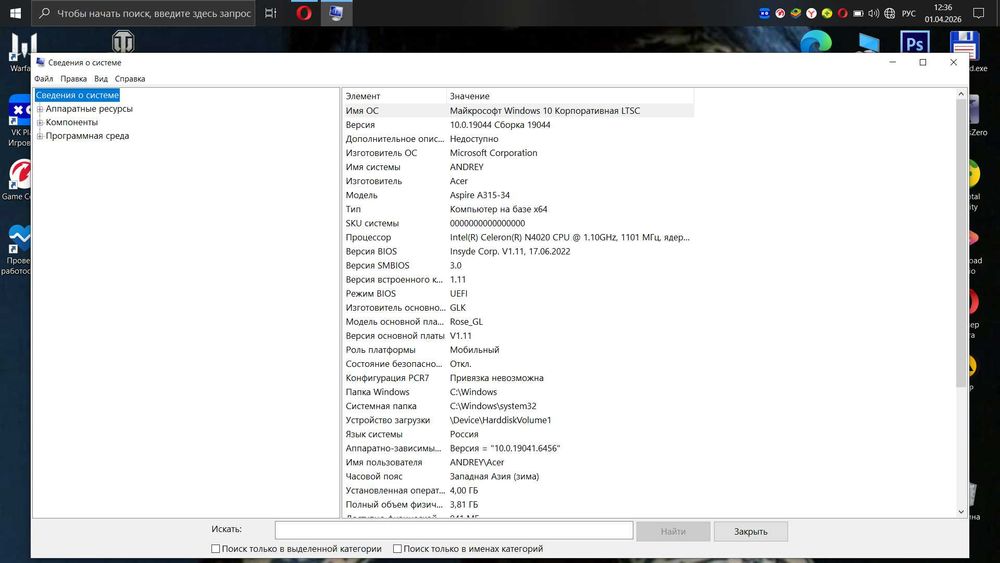Select the Имя ОС row
Image resolution: width=1000 pixels, height=563 pixels.
[518, 110]
